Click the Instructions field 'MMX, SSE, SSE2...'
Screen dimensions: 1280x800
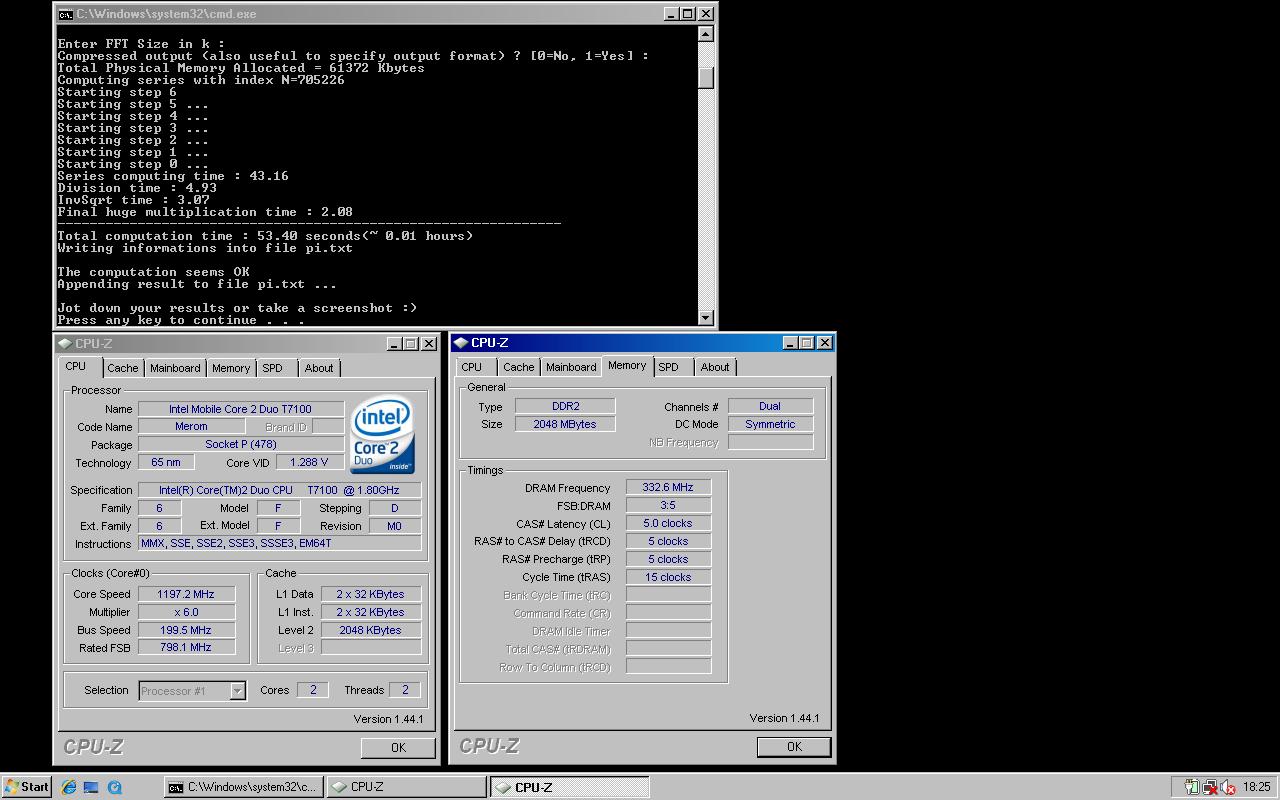point(279,543)
